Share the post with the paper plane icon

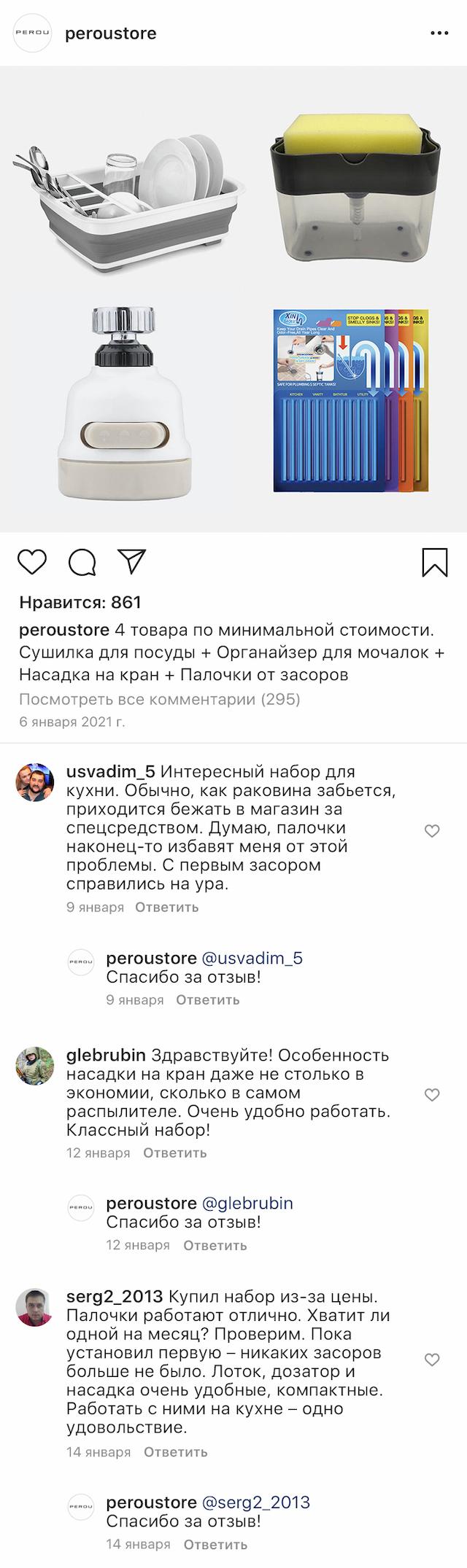click(132, 561)
